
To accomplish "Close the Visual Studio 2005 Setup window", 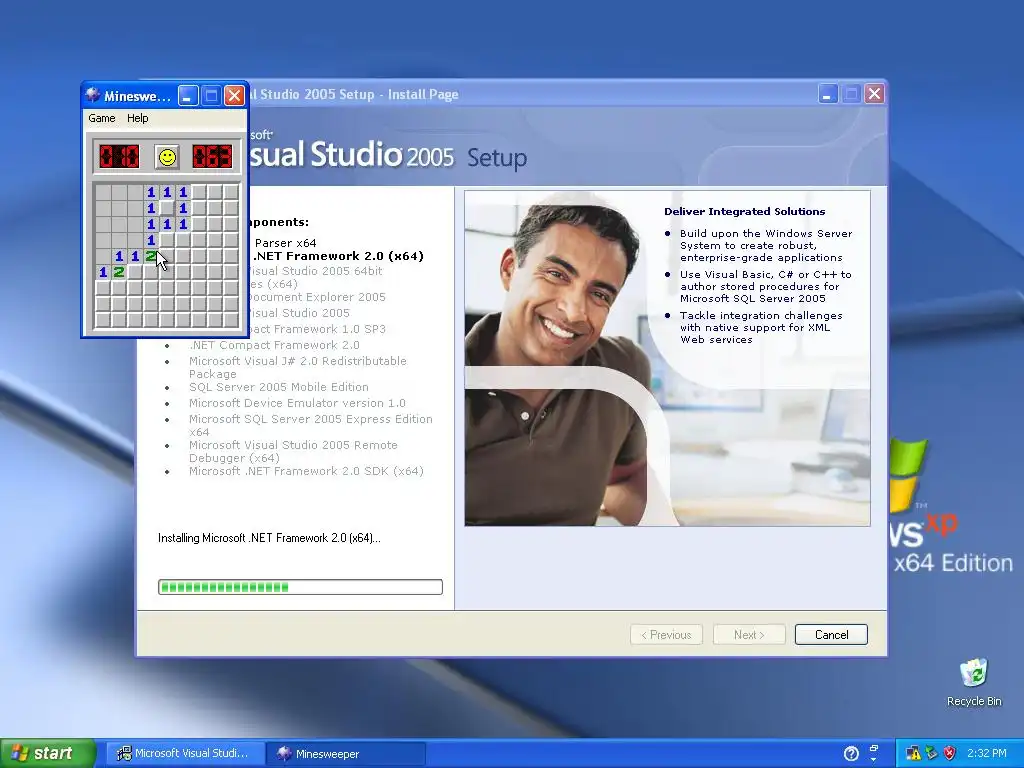I will [x=874, y=94].
